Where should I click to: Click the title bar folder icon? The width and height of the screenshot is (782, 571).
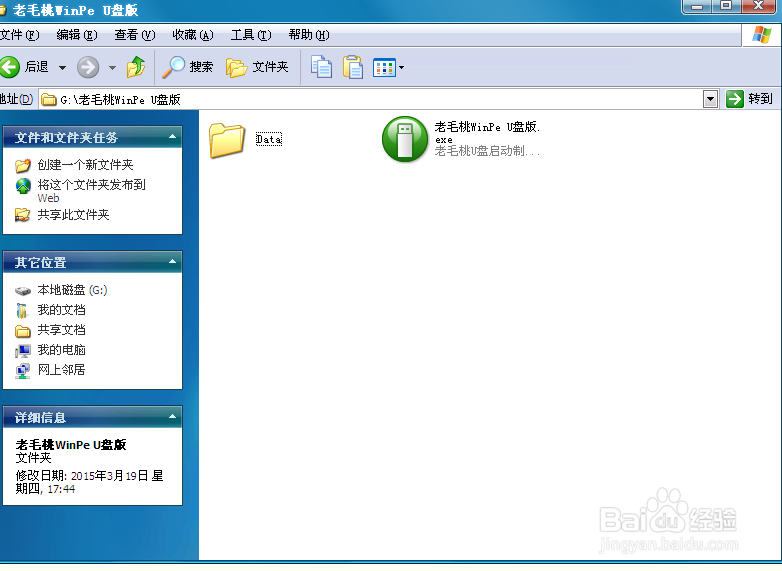pyautogui.click(x=2, y=10)
